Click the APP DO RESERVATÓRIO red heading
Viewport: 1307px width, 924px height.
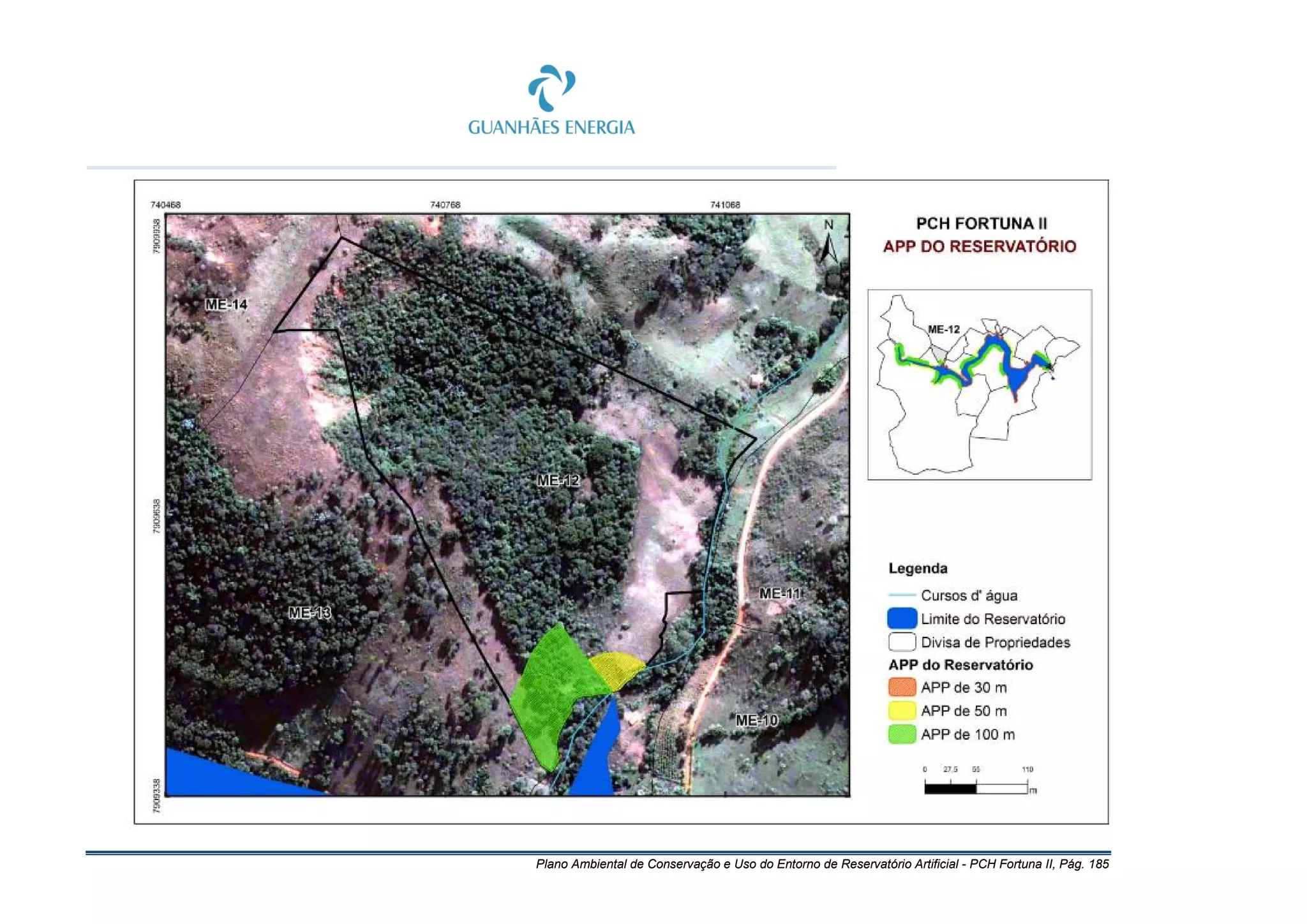pos(980,246)
